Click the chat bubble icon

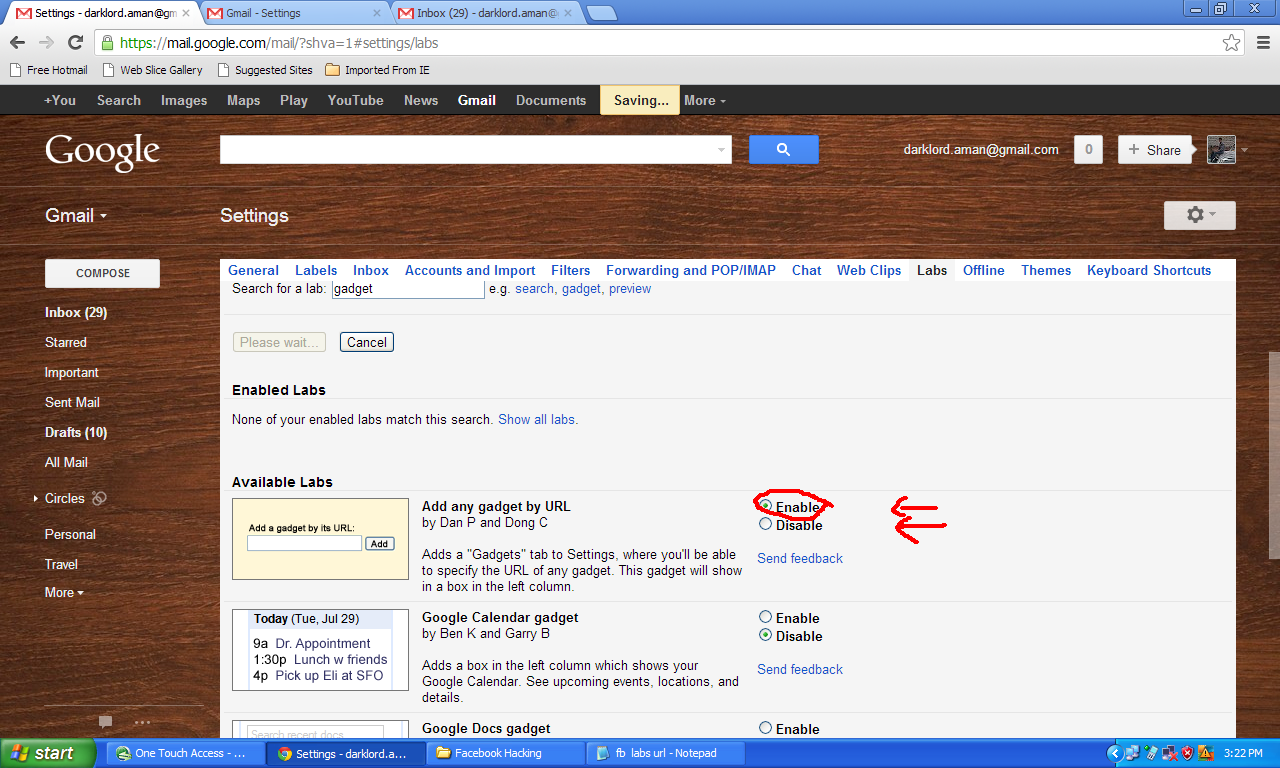(x=105, y=722)
